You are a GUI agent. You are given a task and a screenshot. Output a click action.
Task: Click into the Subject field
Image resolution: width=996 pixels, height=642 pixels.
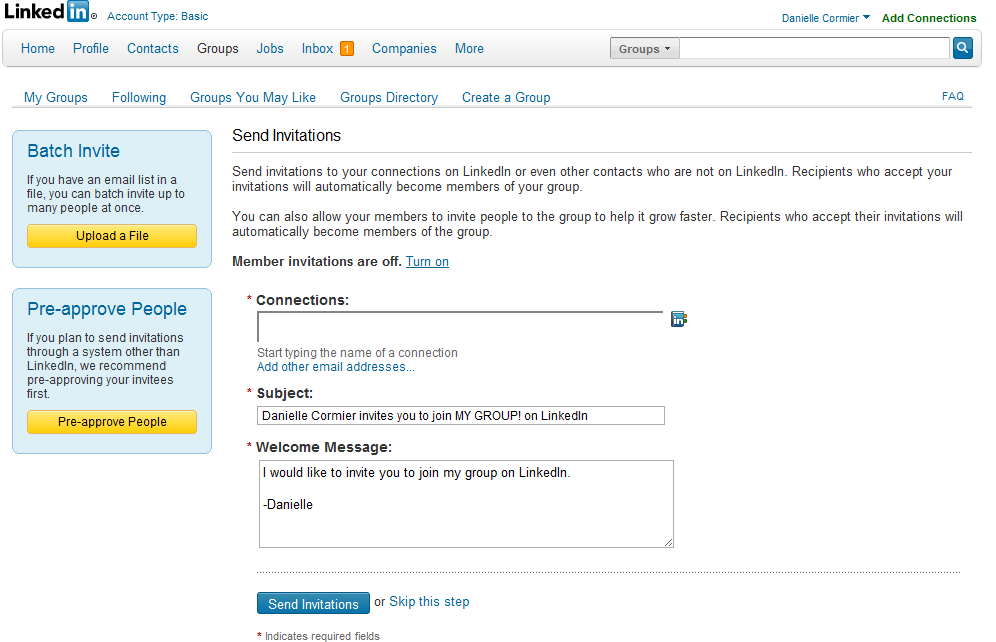coord(461,415)
